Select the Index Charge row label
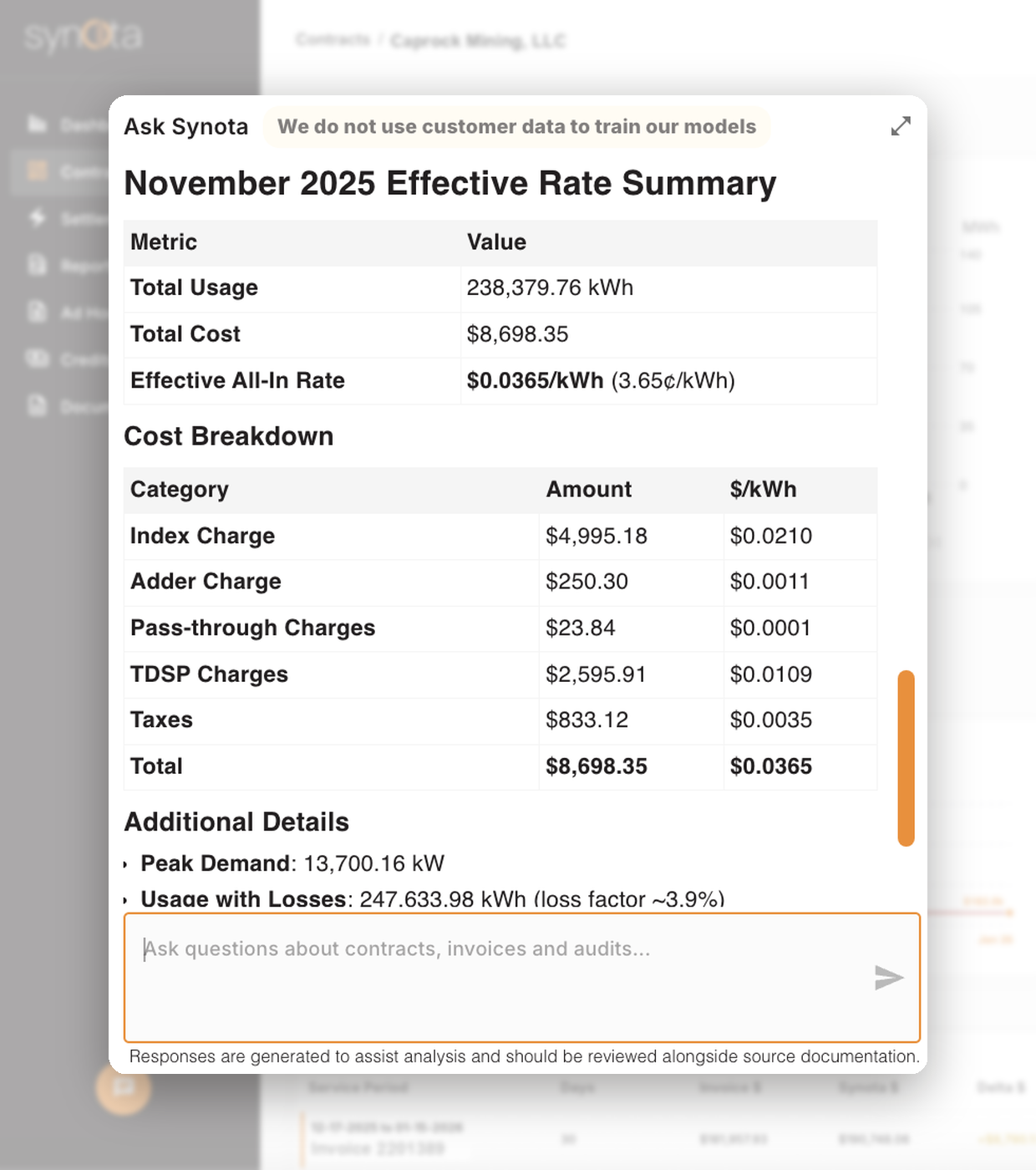 202,537
